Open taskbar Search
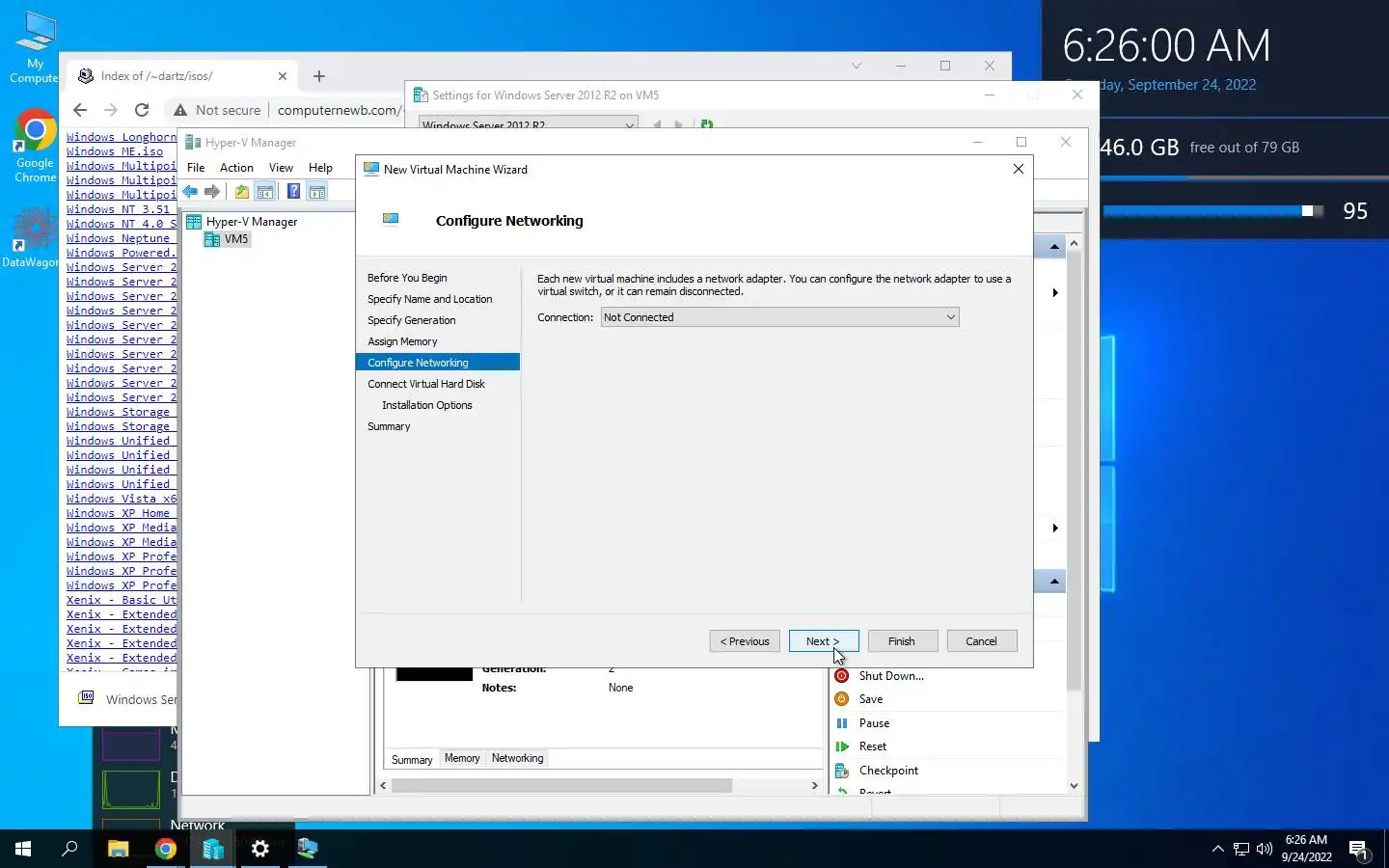This screenshot has width=1389, height=868. point(69,849)
